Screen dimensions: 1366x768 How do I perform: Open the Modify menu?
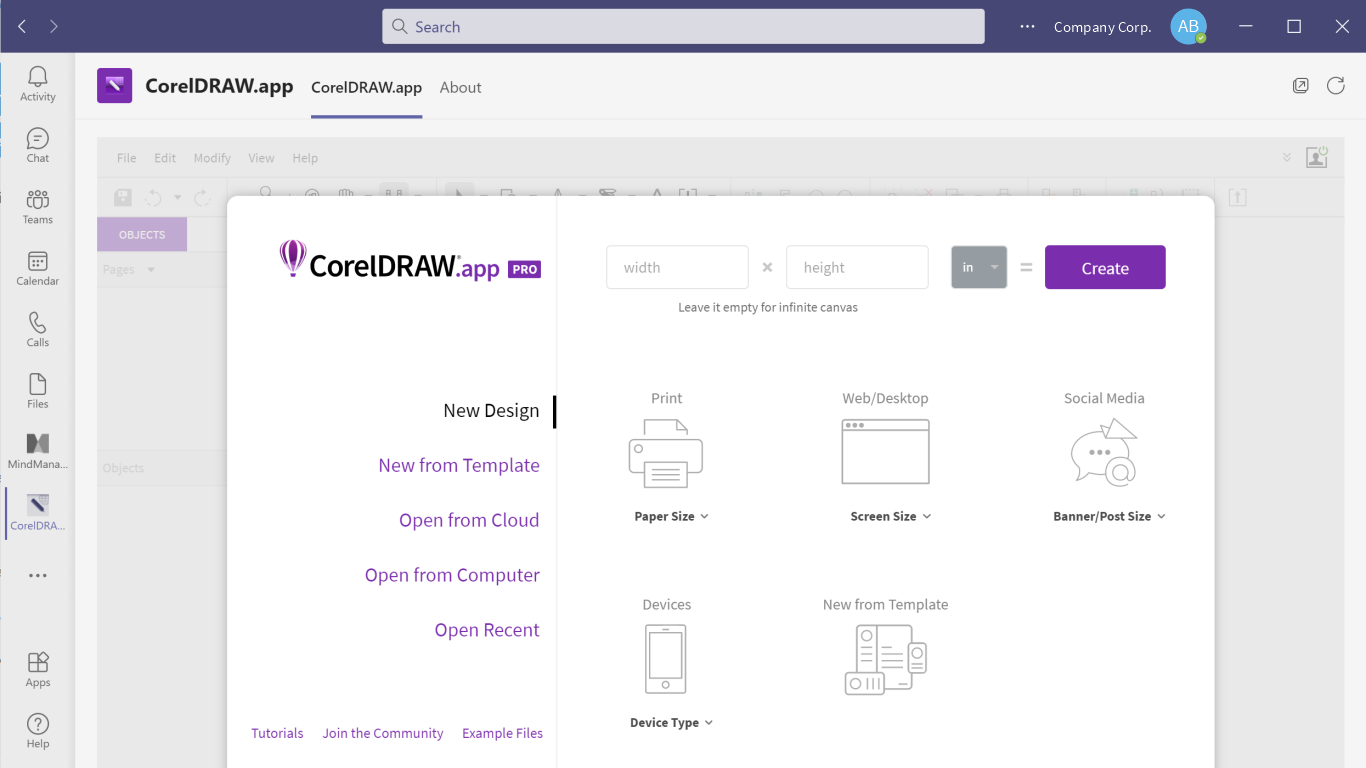pos(212,158)
